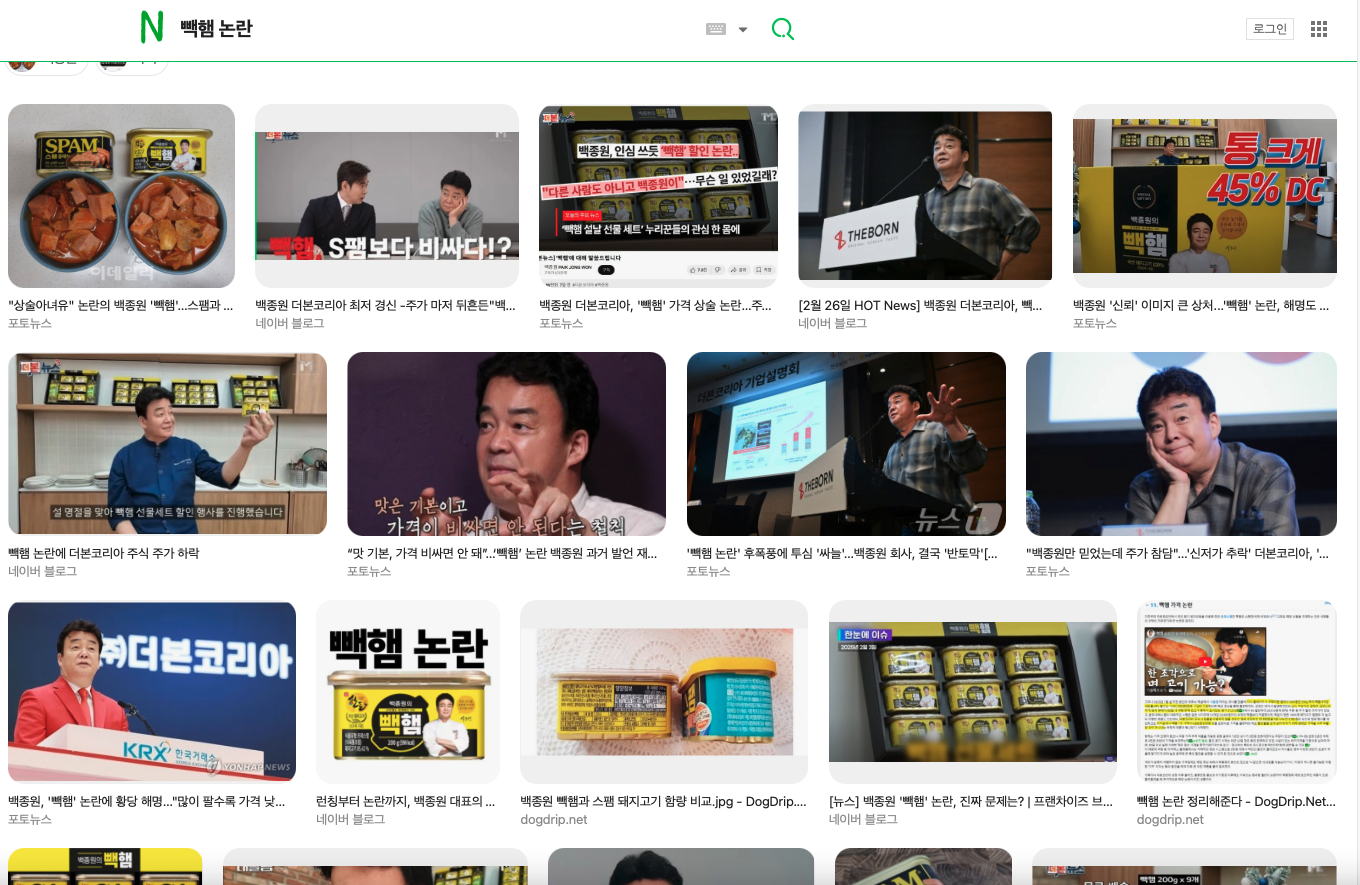Open 기업설명회 presentation thumbnail with 뉴스1 logo
Viewport: 1360px width, 885px height.
click(x=846, y=444)
